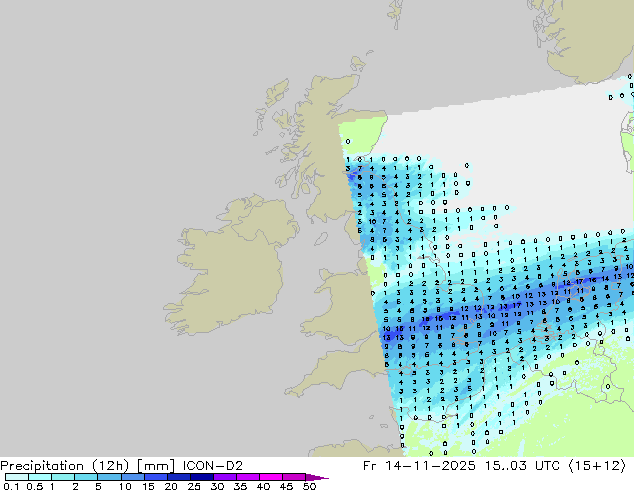Select the 35–40 mm legend color box

point(248,477)
